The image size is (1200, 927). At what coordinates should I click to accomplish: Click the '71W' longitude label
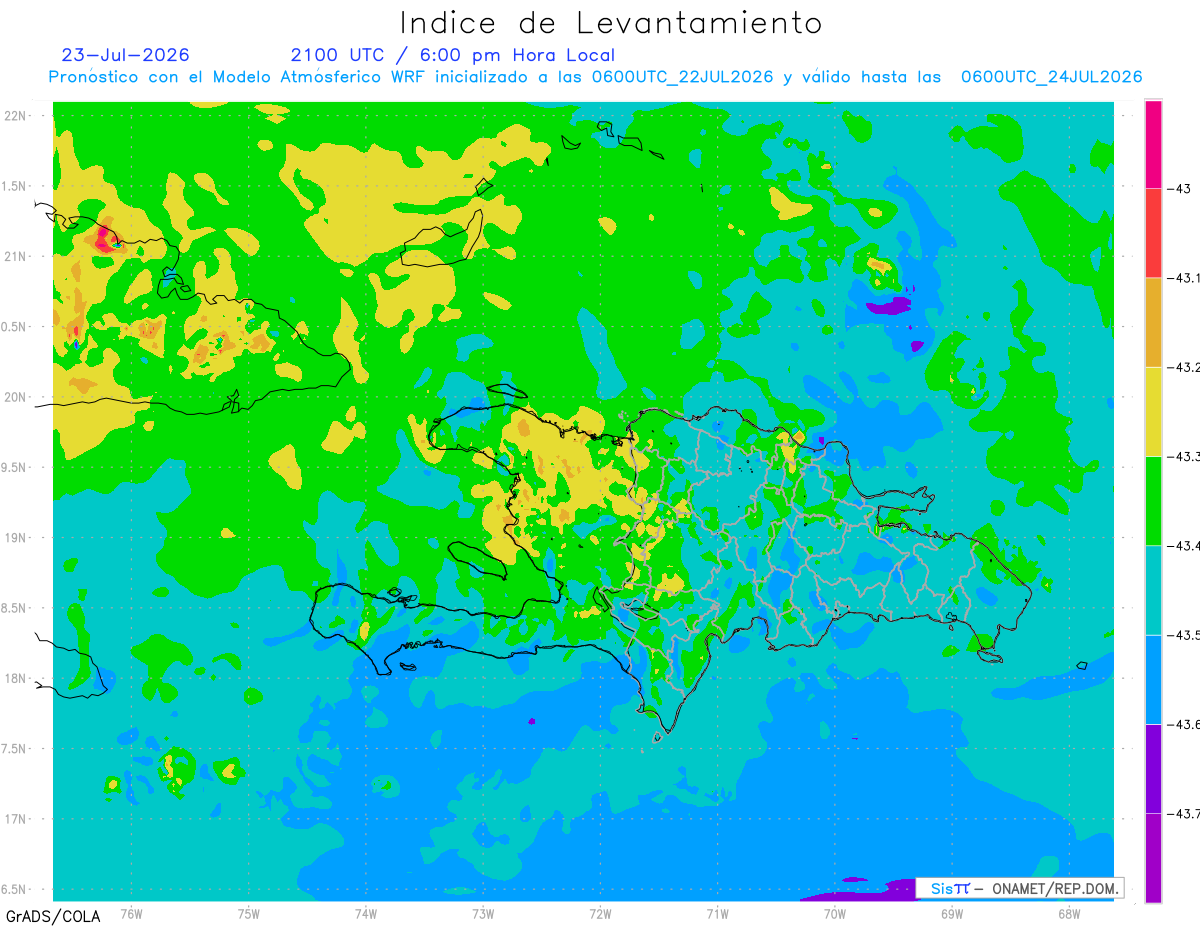pos(717,914)
